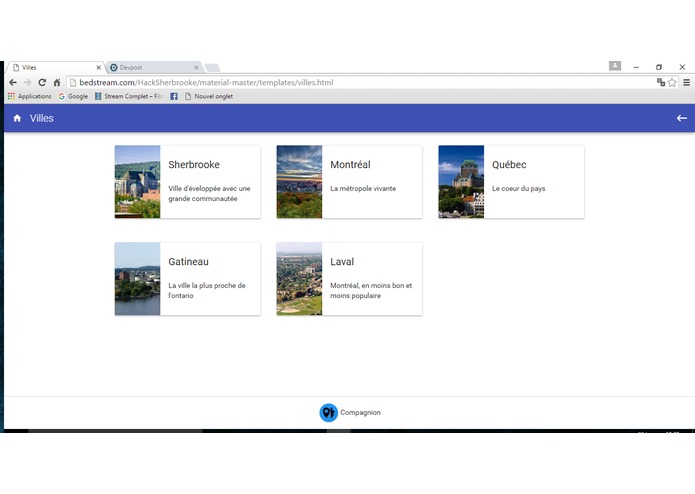The width and height of the screenshot is (695, 494).
Task: Open the Montréal card title
Action: [x=350, y=164]
